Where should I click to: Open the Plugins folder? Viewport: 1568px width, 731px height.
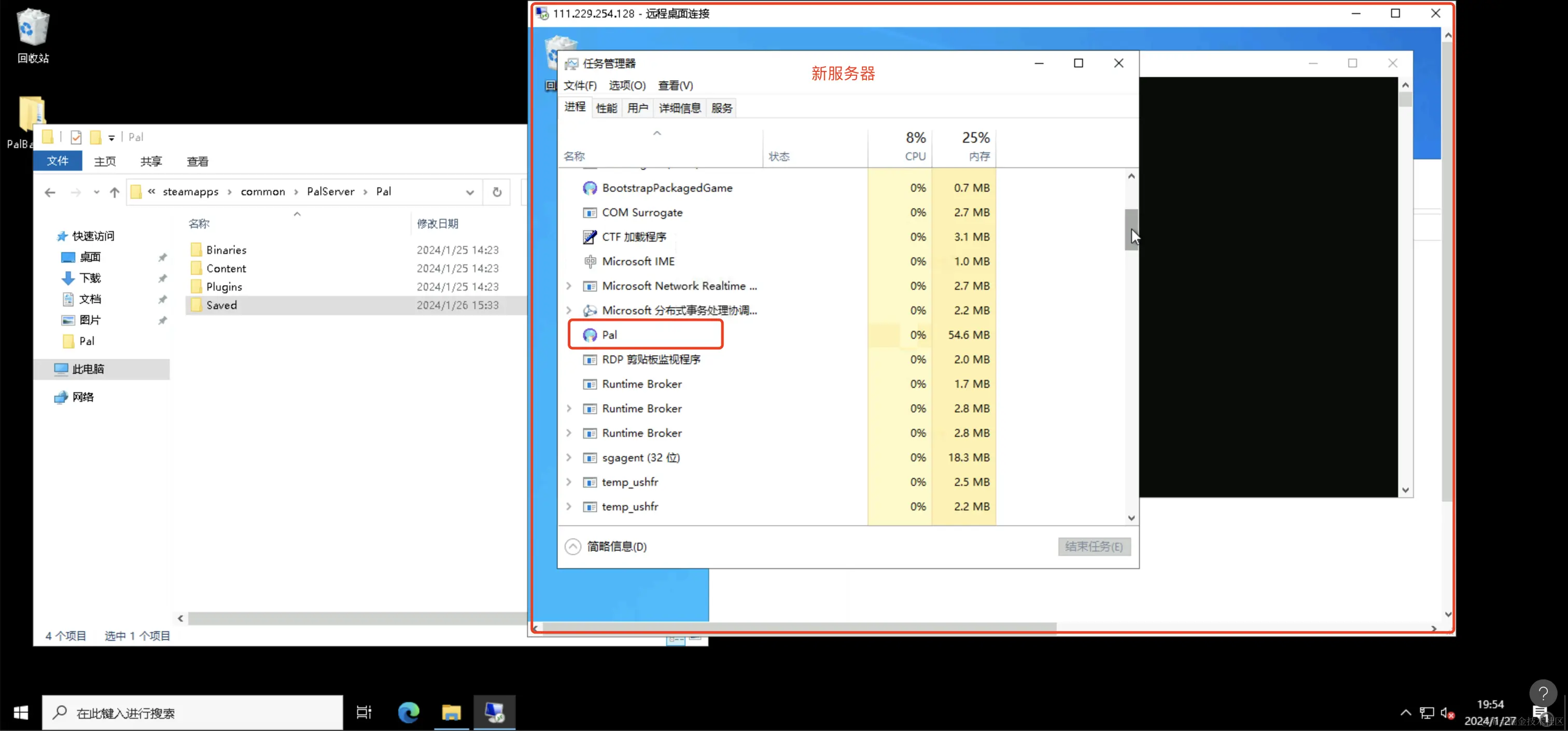(x=224, y=287)
